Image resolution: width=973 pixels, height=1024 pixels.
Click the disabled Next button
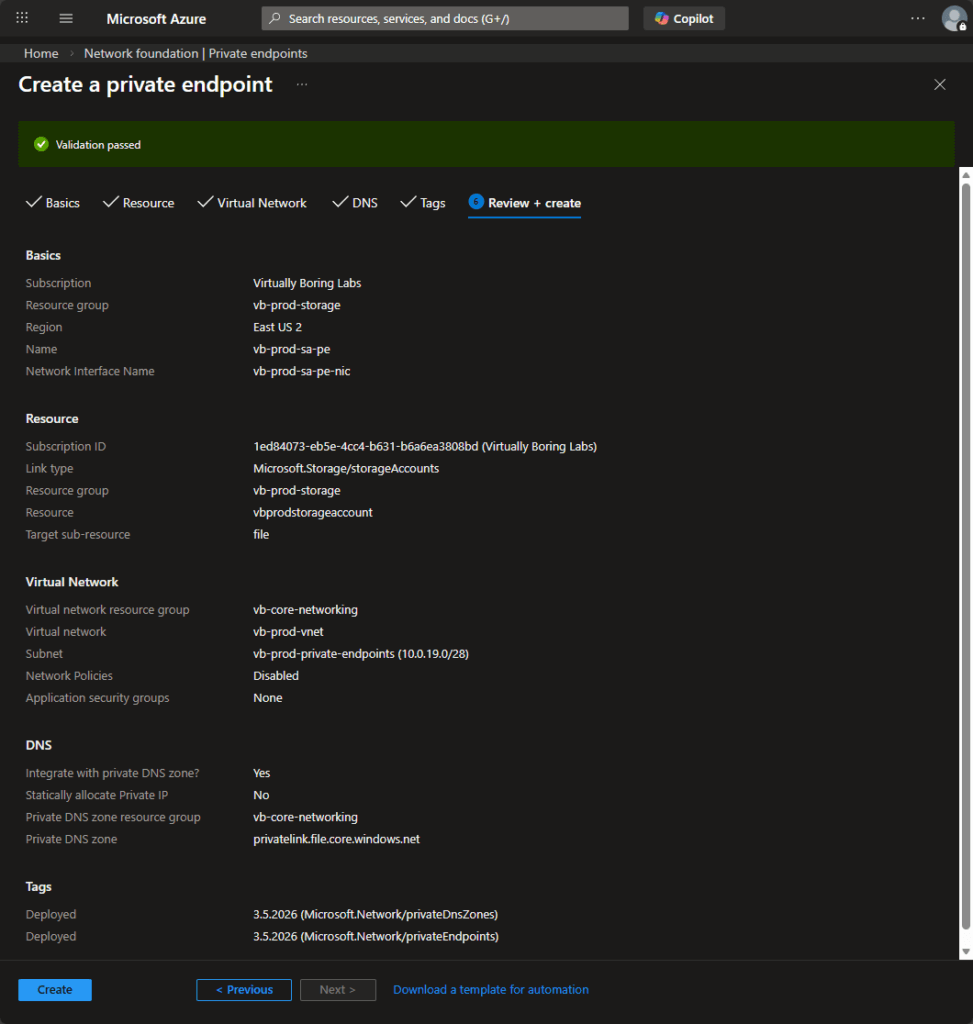coord(338,989)
